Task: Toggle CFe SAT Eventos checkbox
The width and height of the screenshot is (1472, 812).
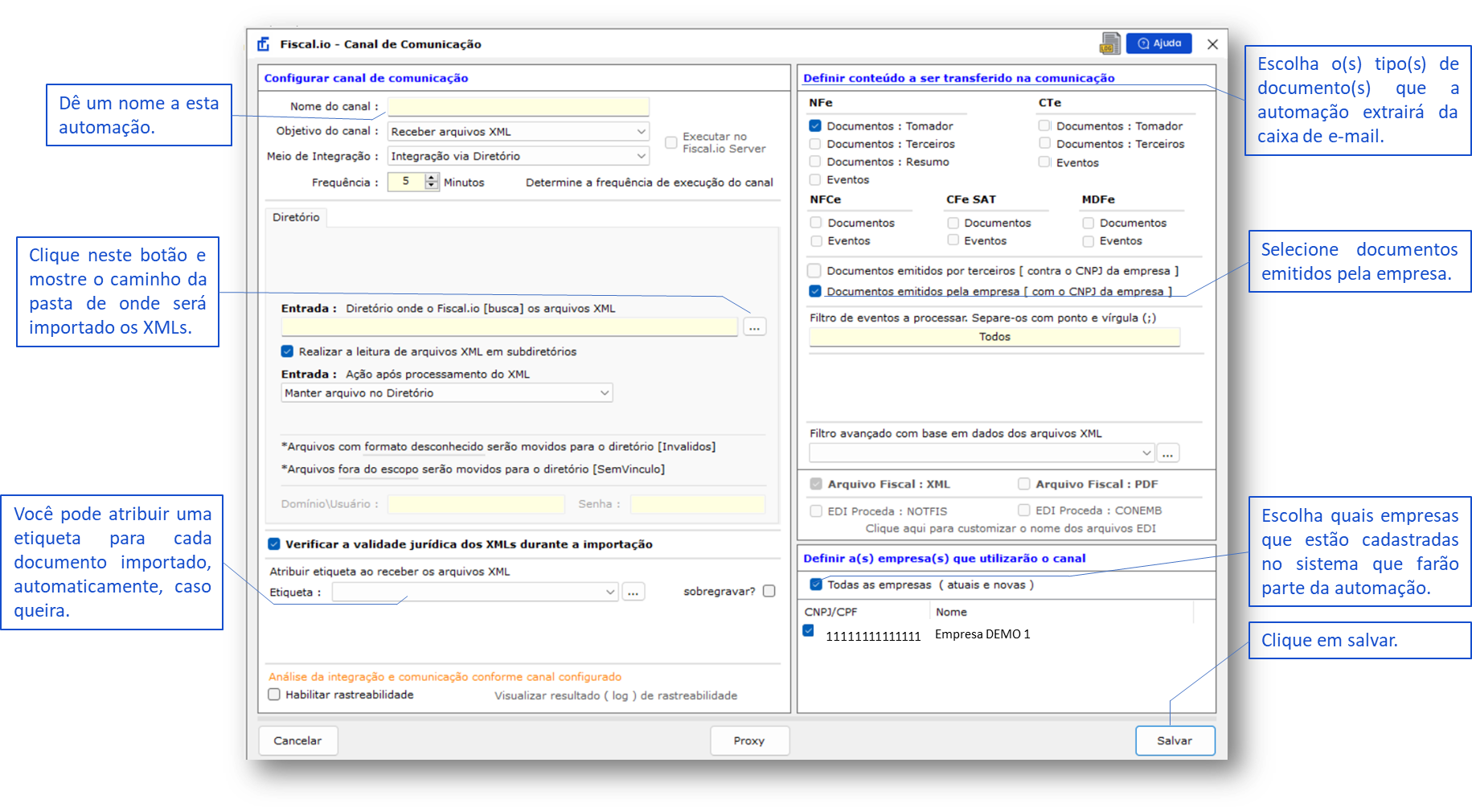Action: tap(953, 240)
